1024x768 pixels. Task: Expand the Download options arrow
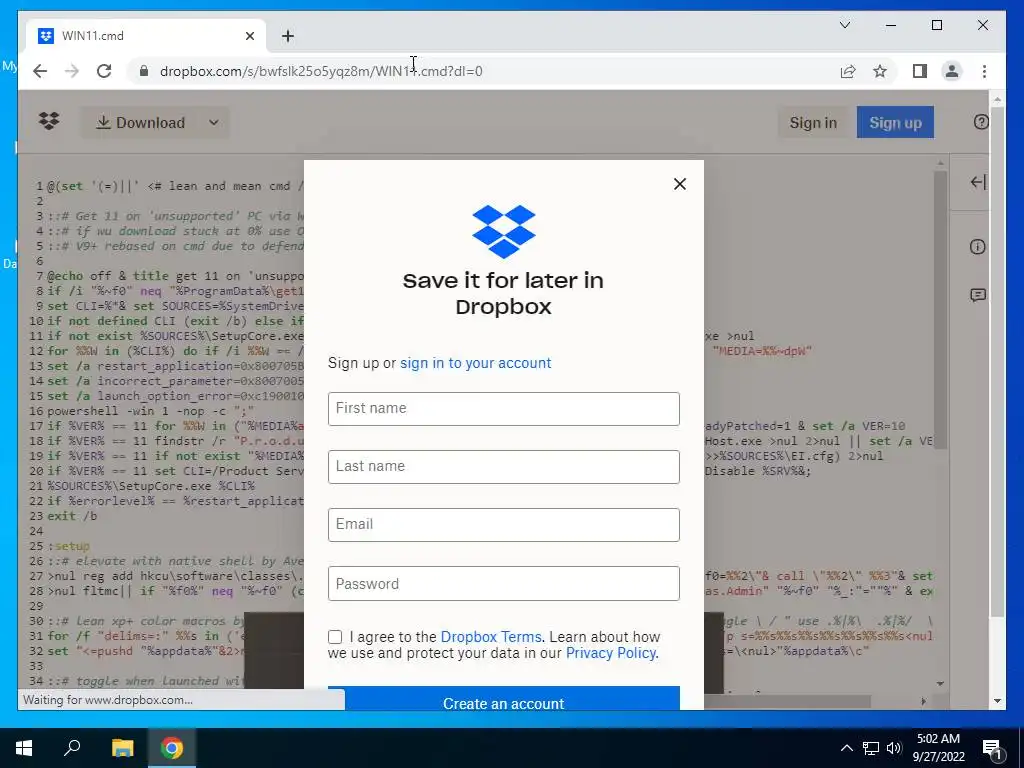214,123
